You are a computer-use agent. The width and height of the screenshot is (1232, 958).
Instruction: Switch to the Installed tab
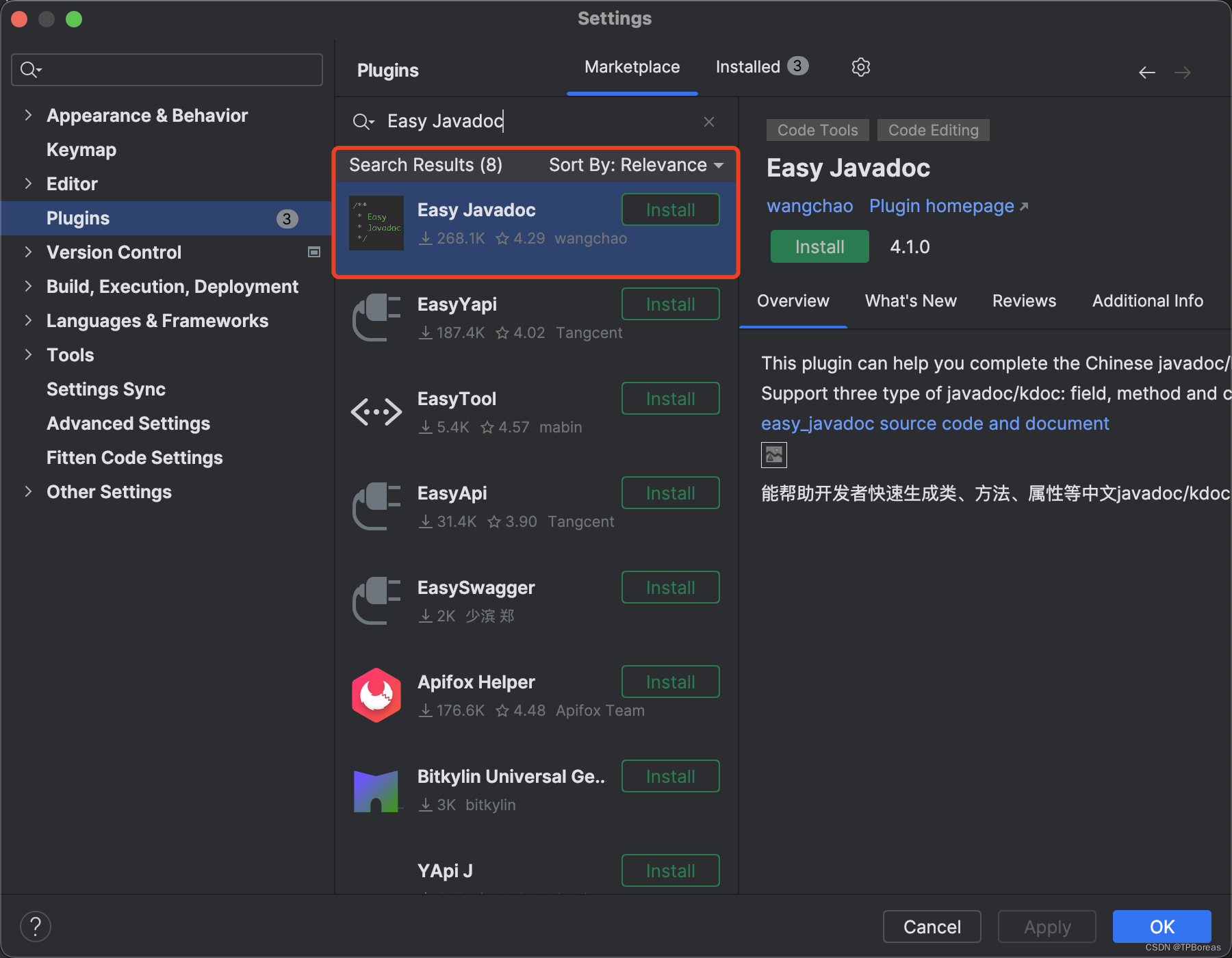click(x=748, y=66)
